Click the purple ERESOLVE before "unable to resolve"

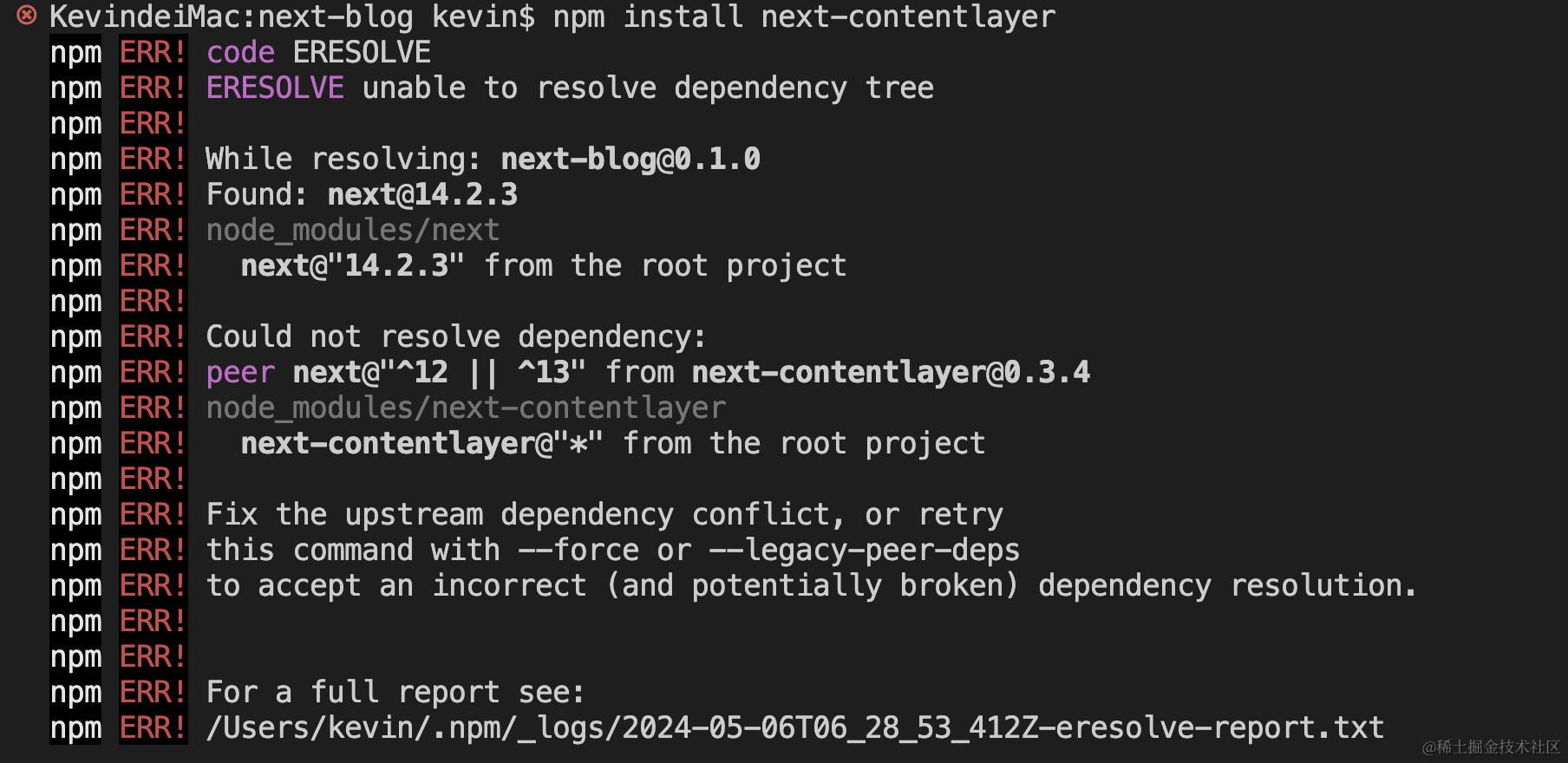pos(275,88)
